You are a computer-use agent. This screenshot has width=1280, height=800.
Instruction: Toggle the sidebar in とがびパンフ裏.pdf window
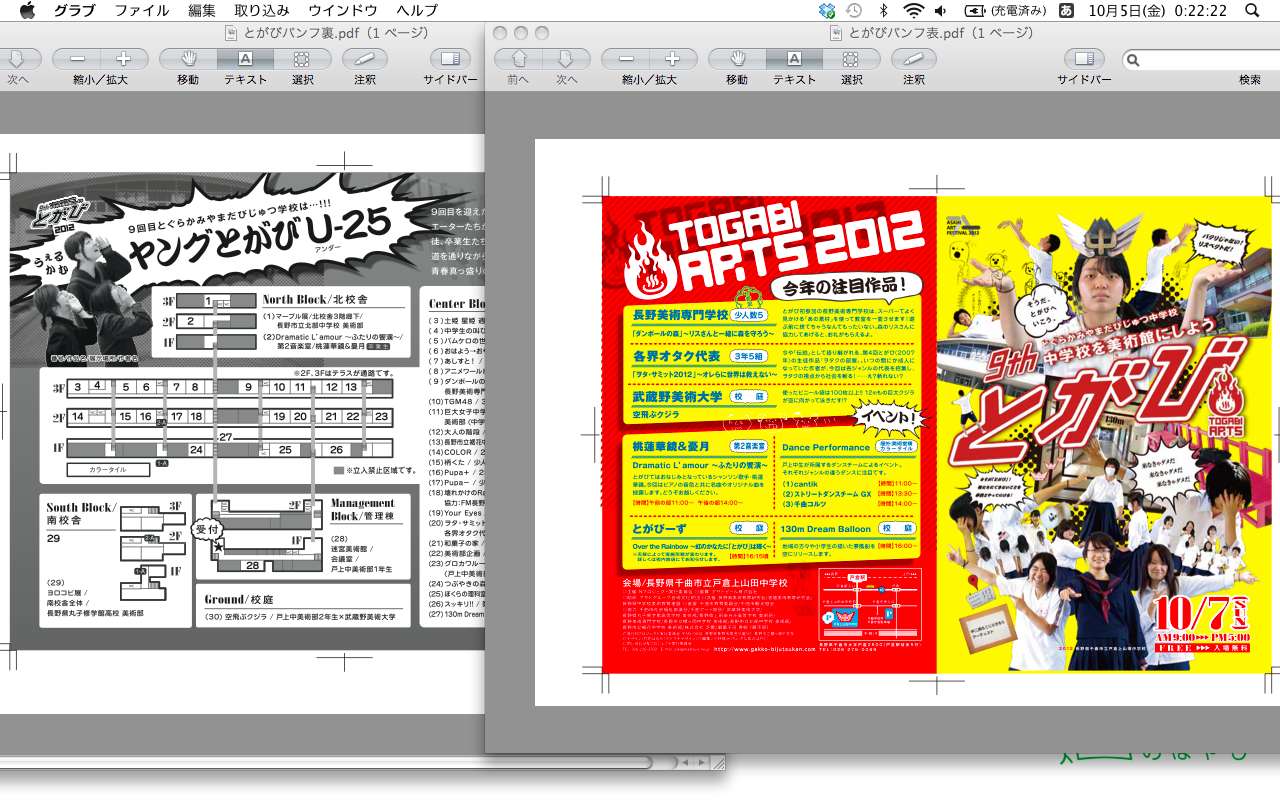[451, 59]
